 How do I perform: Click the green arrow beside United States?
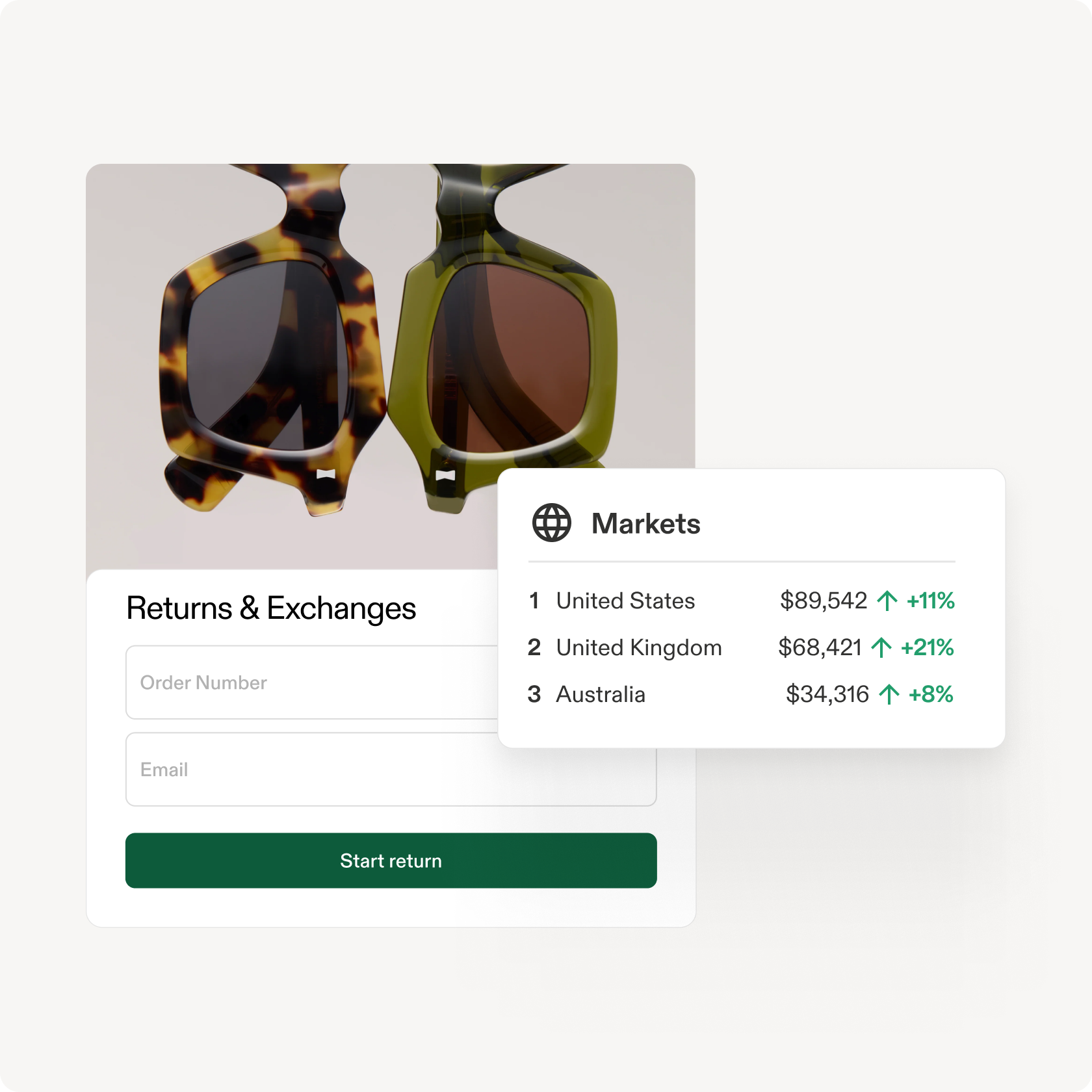(887, 601)
